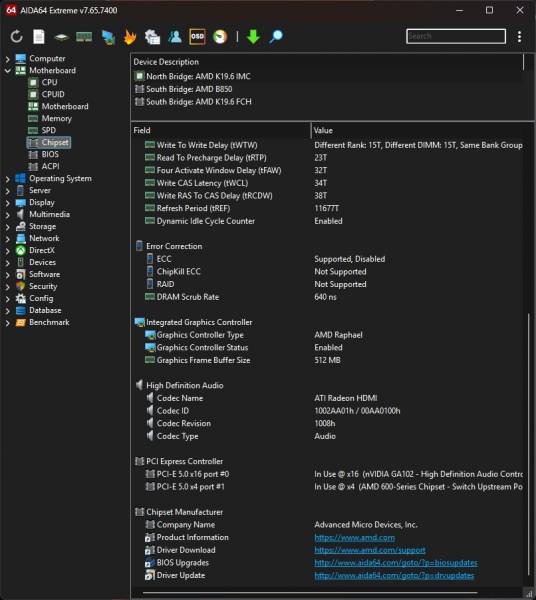Open the Report page icon

[x=39, y=37]
